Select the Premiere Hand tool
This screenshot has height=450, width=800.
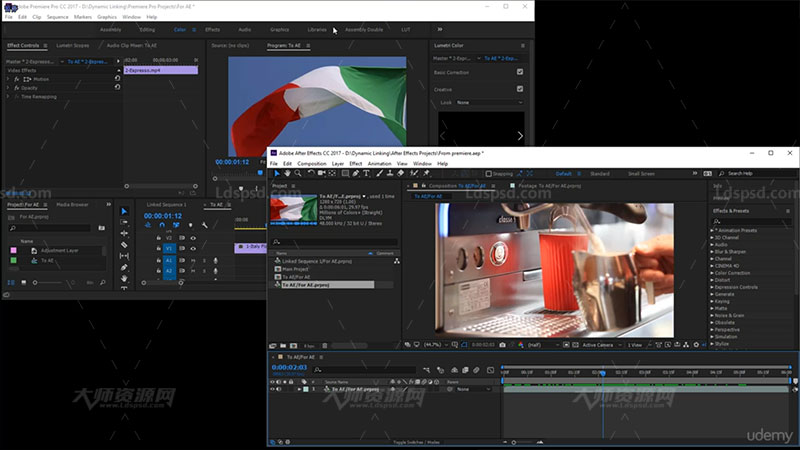click(124, 278)
